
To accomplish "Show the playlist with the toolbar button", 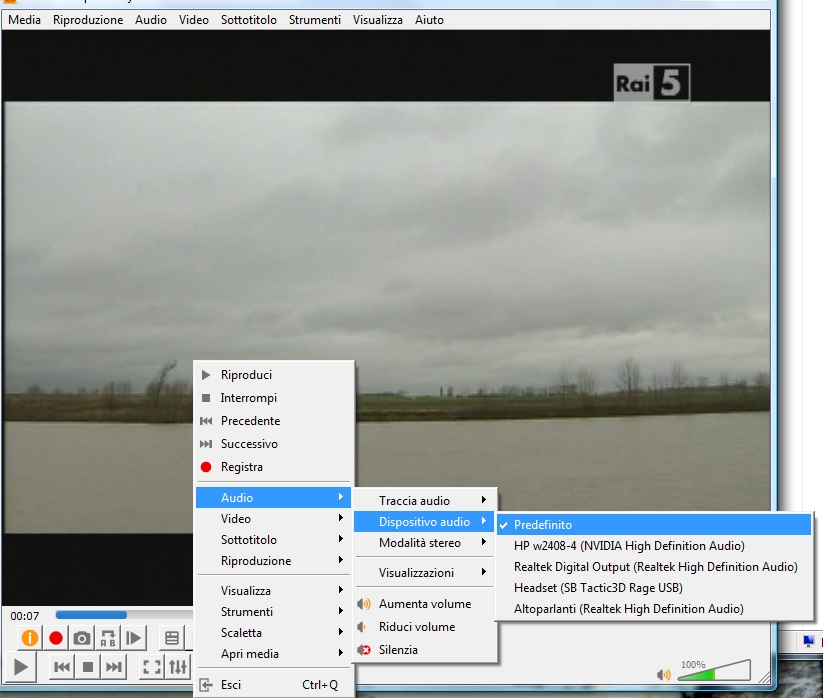I will [172, 638].
